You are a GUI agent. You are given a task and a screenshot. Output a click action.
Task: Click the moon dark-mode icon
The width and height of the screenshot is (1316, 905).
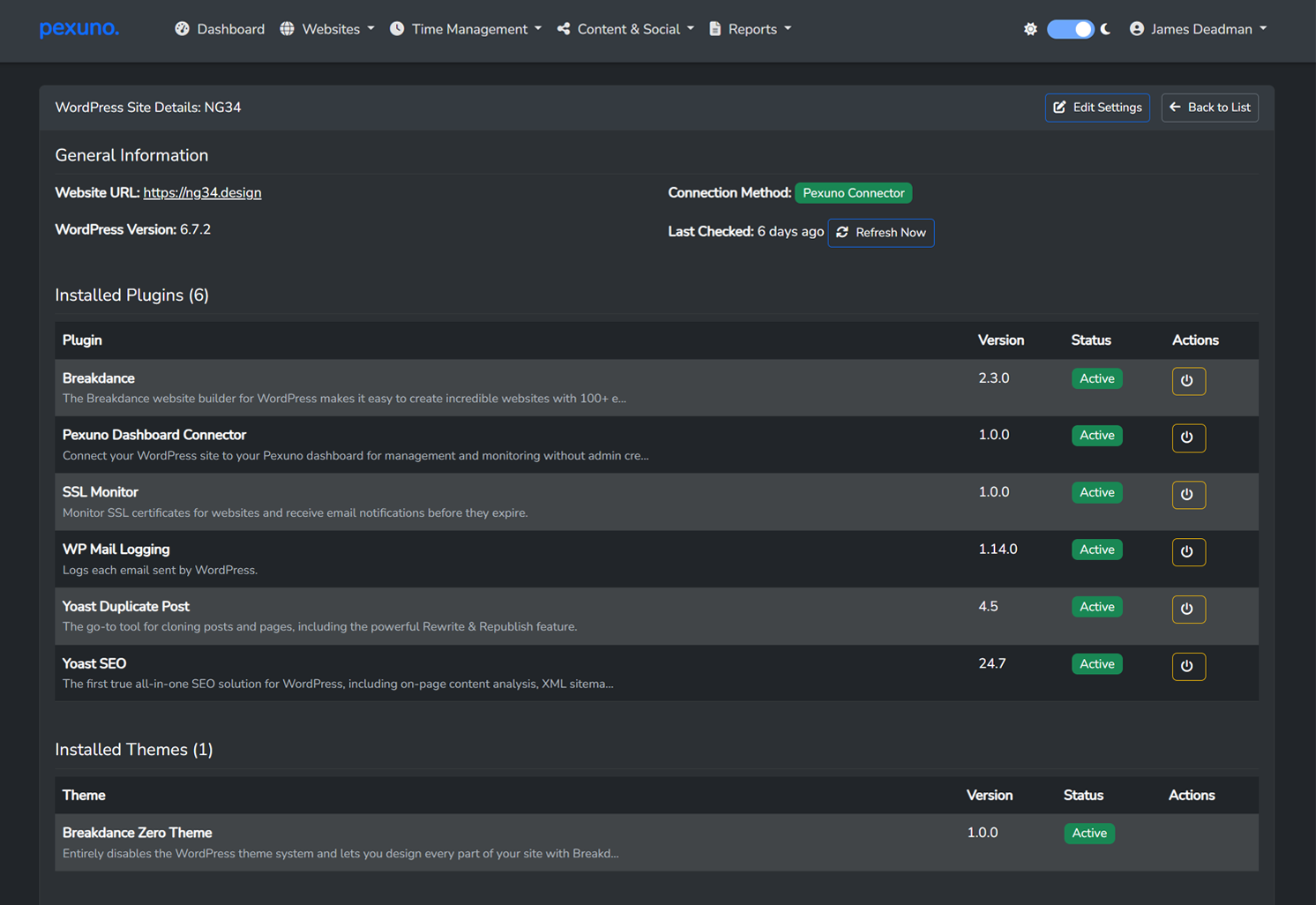coord(1106,29)
